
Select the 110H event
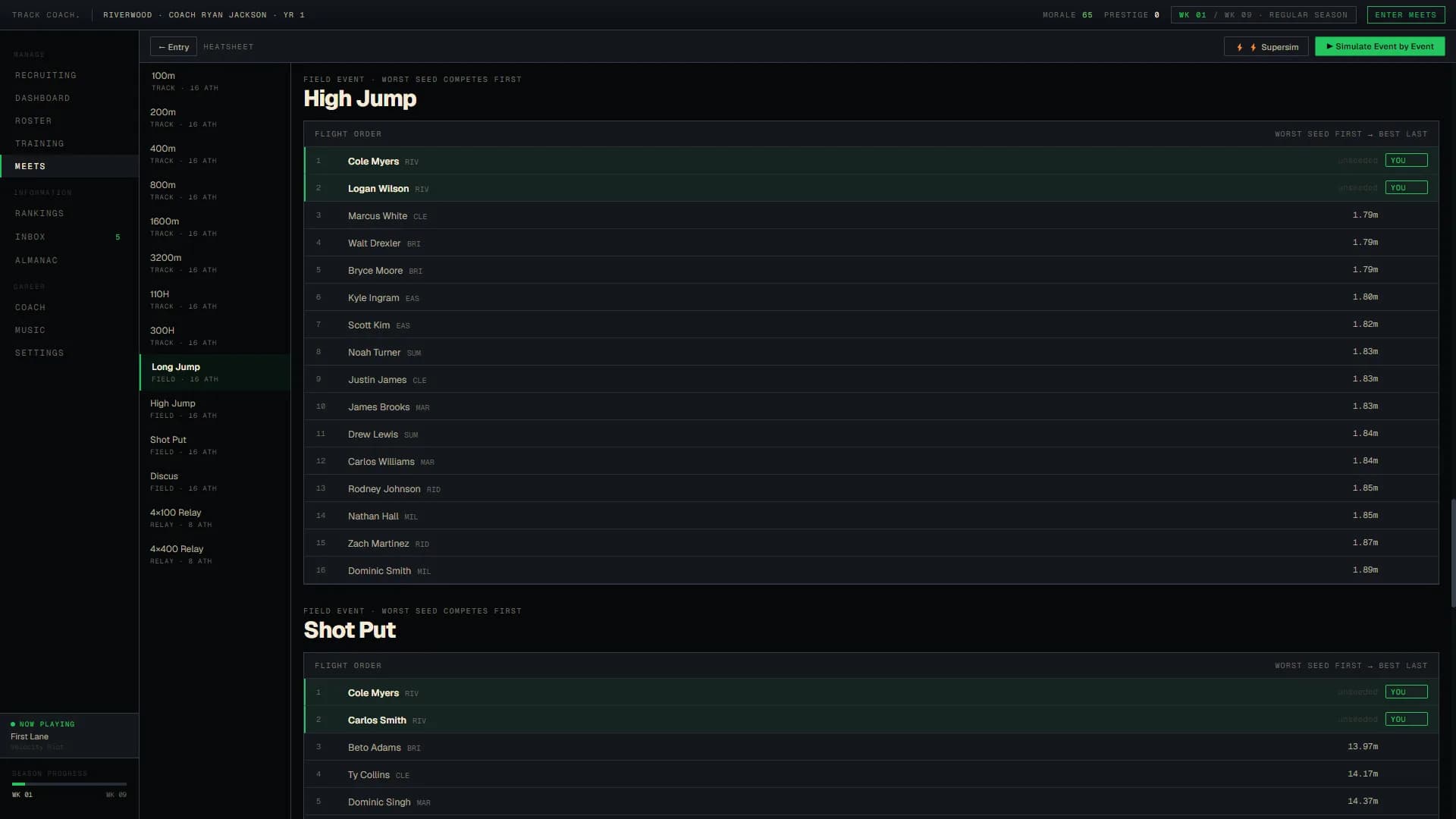(215, 300)
